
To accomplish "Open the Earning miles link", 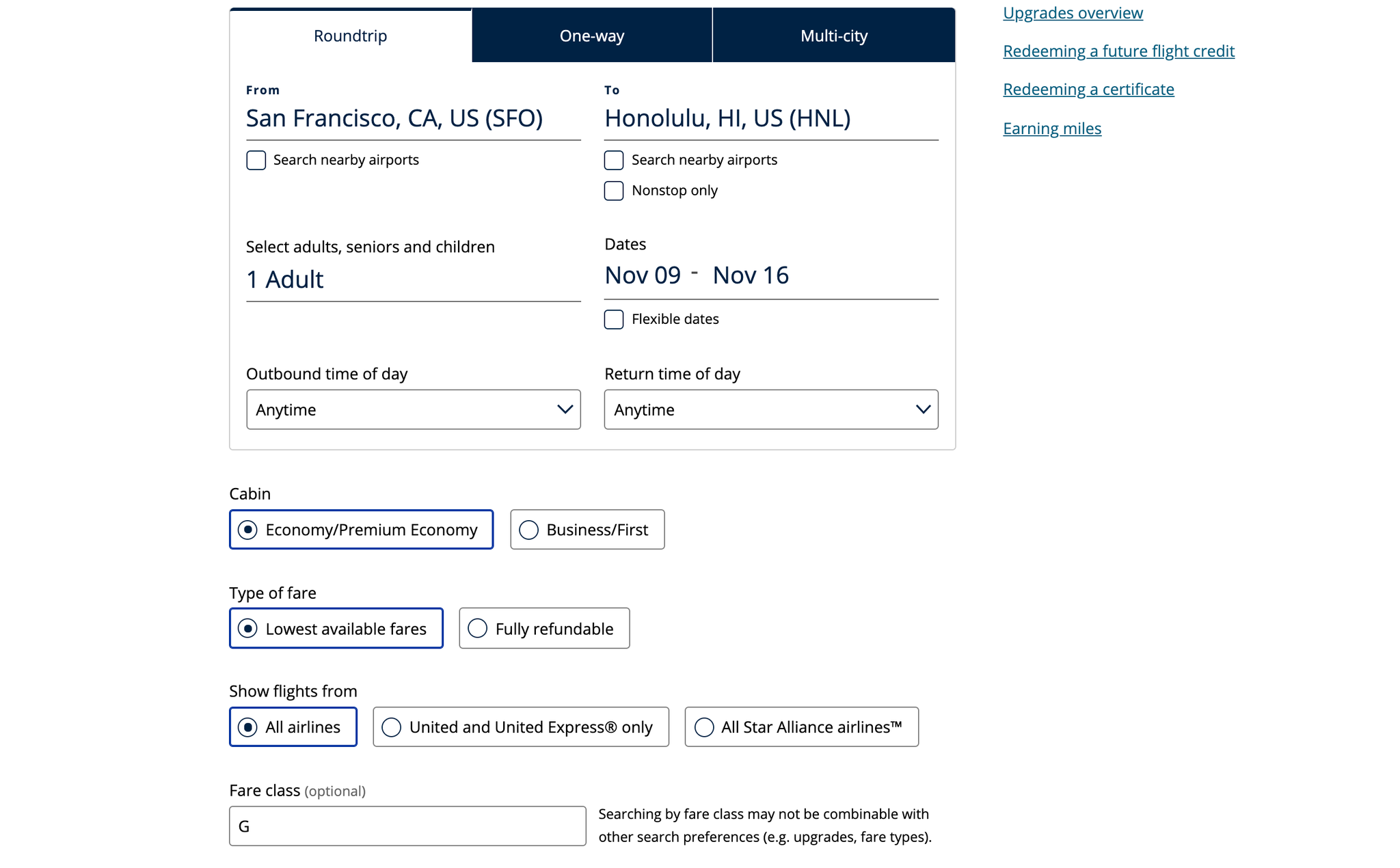I will pyautogui.click(x=1052, y=128).
